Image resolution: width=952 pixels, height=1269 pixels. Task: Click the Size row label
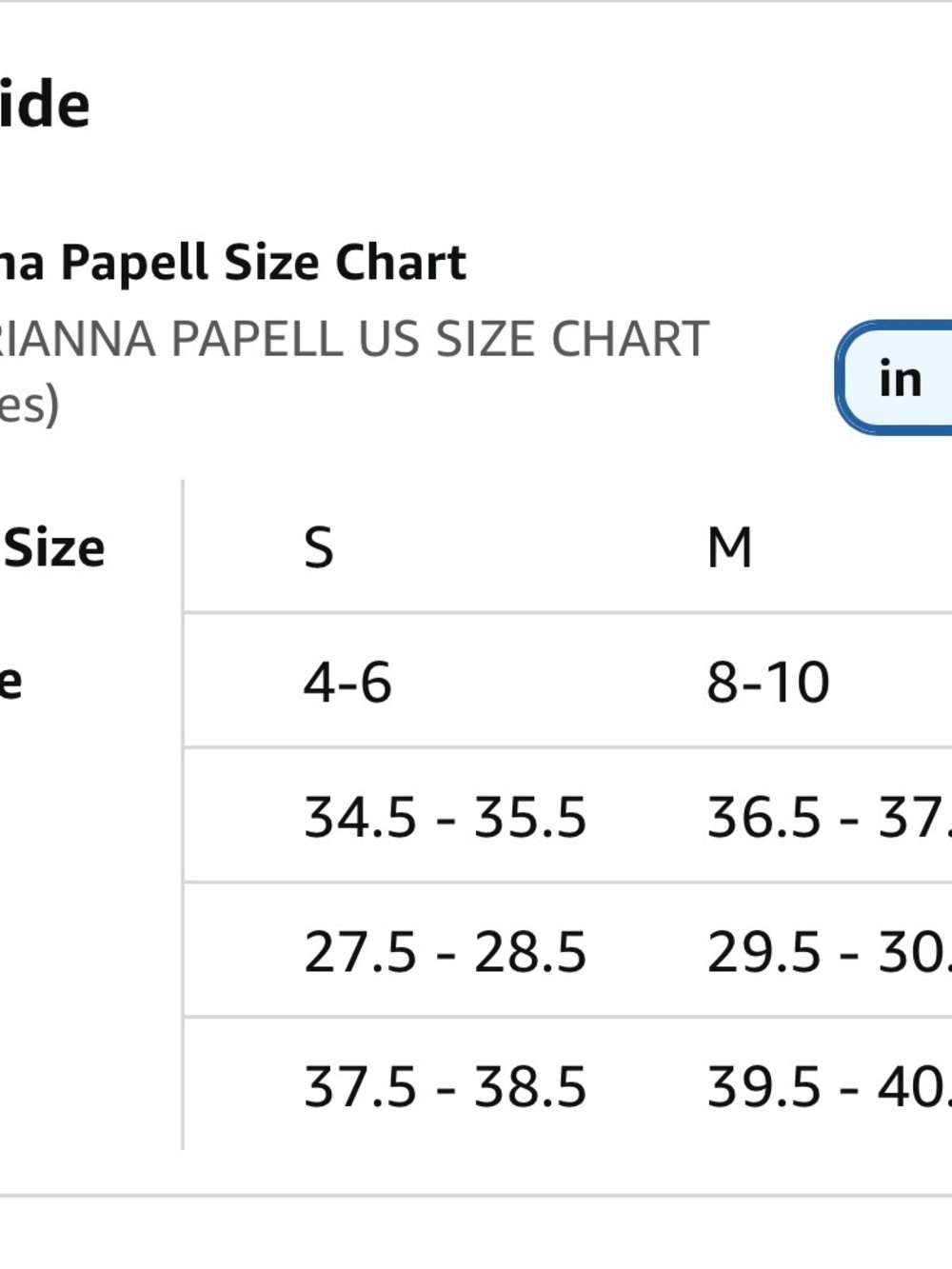[54, 547]
